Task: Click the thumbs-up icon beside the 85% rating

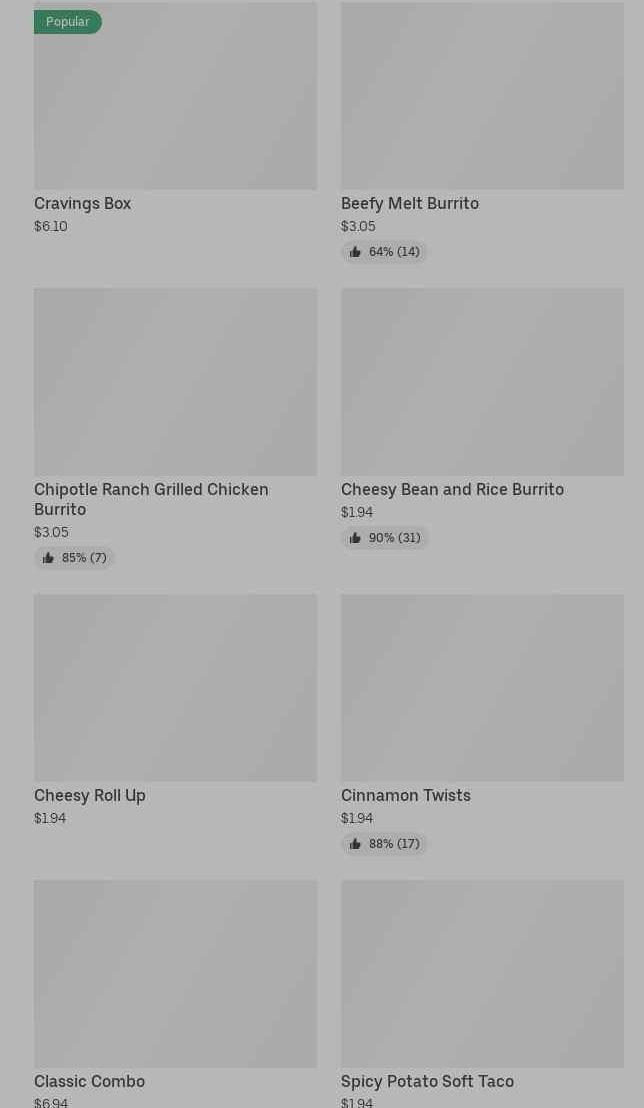Action: point(48,558)
